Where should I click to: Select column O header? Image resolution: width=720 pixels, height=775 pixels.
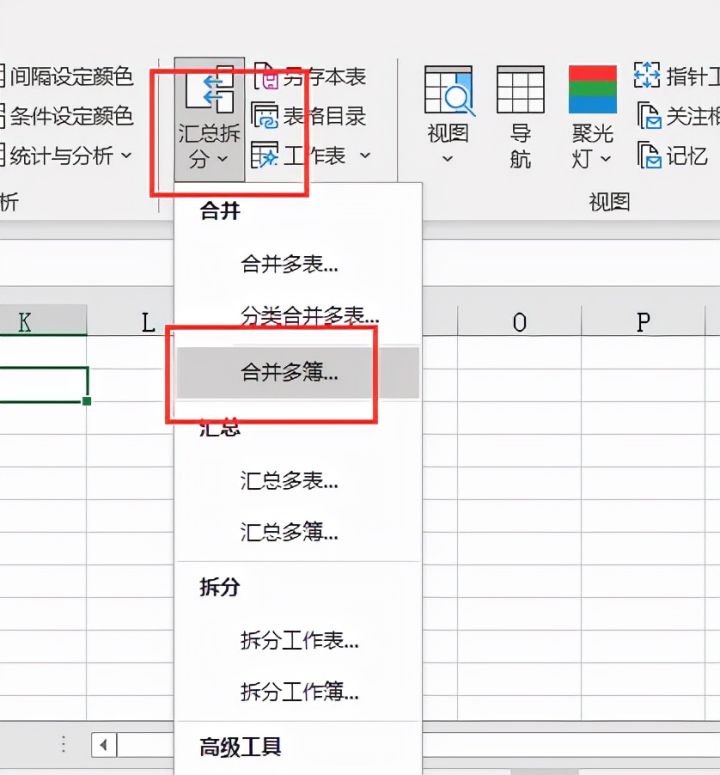click(519, 322)
